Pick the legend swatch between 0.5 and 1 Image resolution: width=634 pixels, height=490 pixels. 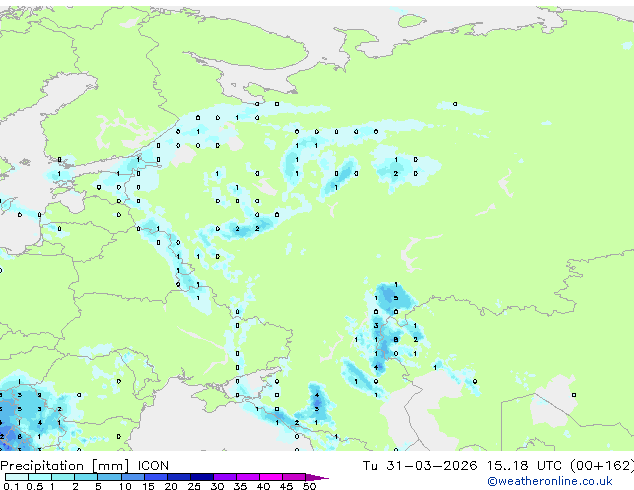tap(40, 477)
